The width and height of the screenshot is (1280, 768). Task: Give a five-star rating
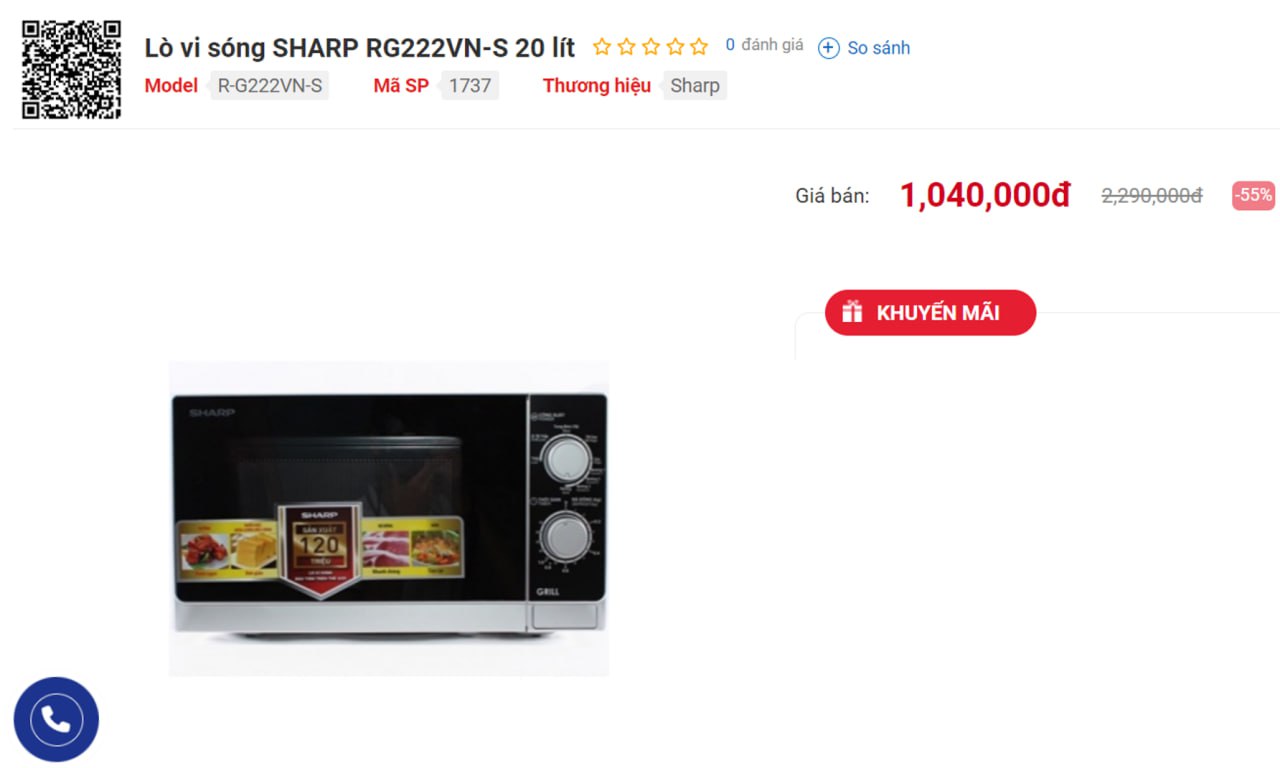(698, 47)
